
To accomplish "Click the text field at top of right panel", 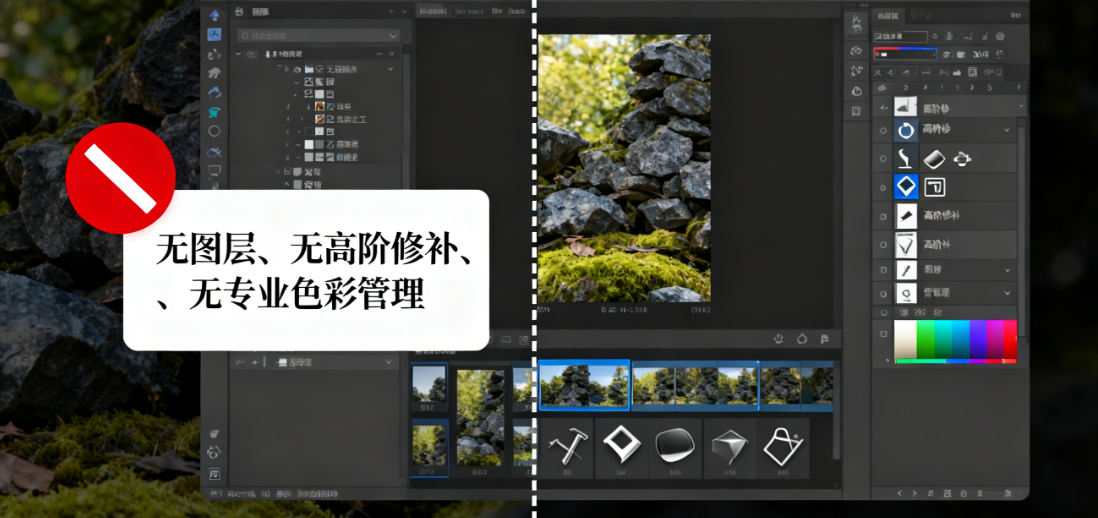I will tap(901, 36).
